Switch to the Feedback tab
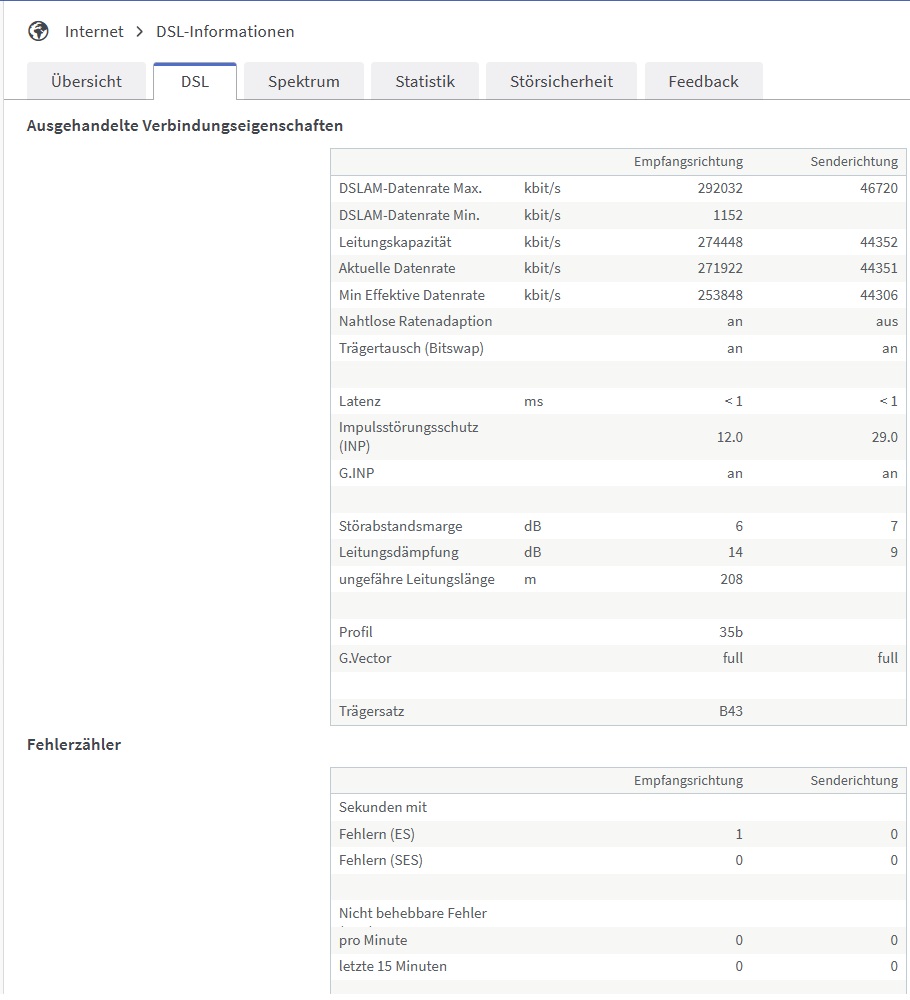Image resolution: width=910 pixels, height=1000 pixels. point(703,82)
